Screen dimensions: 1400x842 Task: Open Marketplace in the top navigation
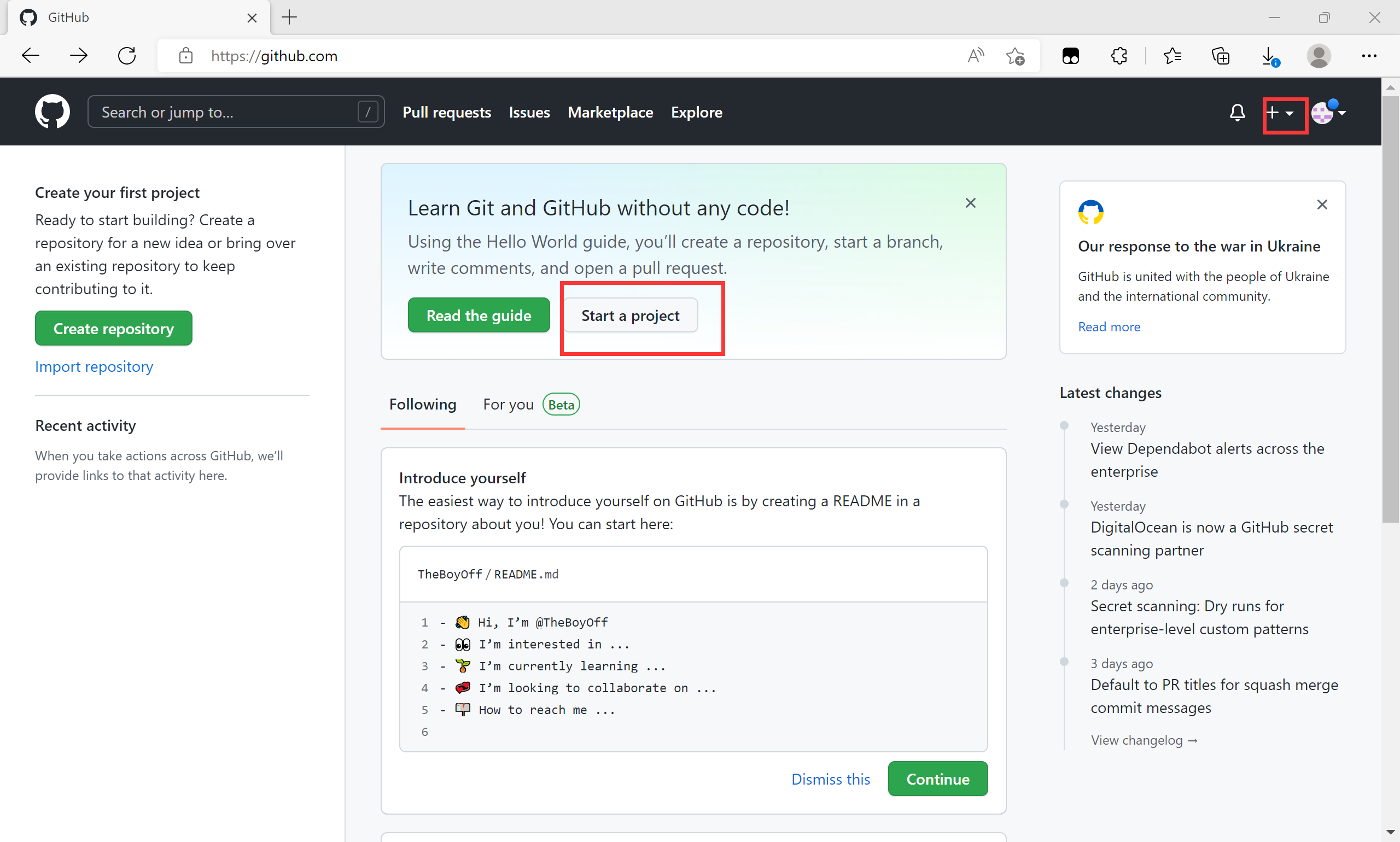(x=610, y=112)
